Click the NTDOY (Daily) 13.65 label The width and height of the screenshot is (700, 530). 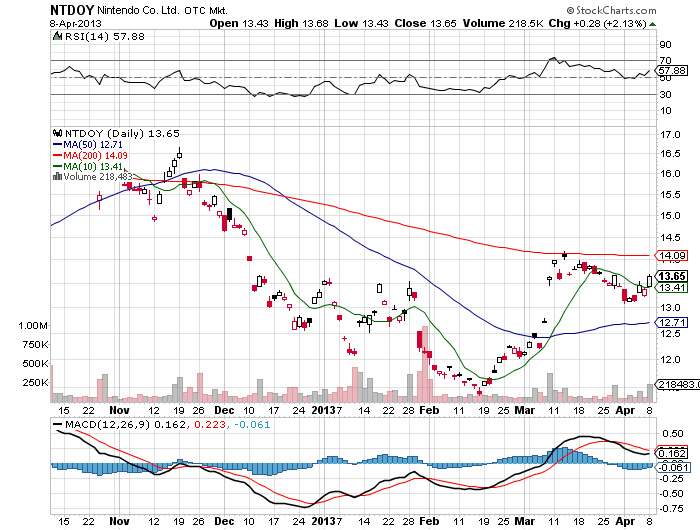122,133
